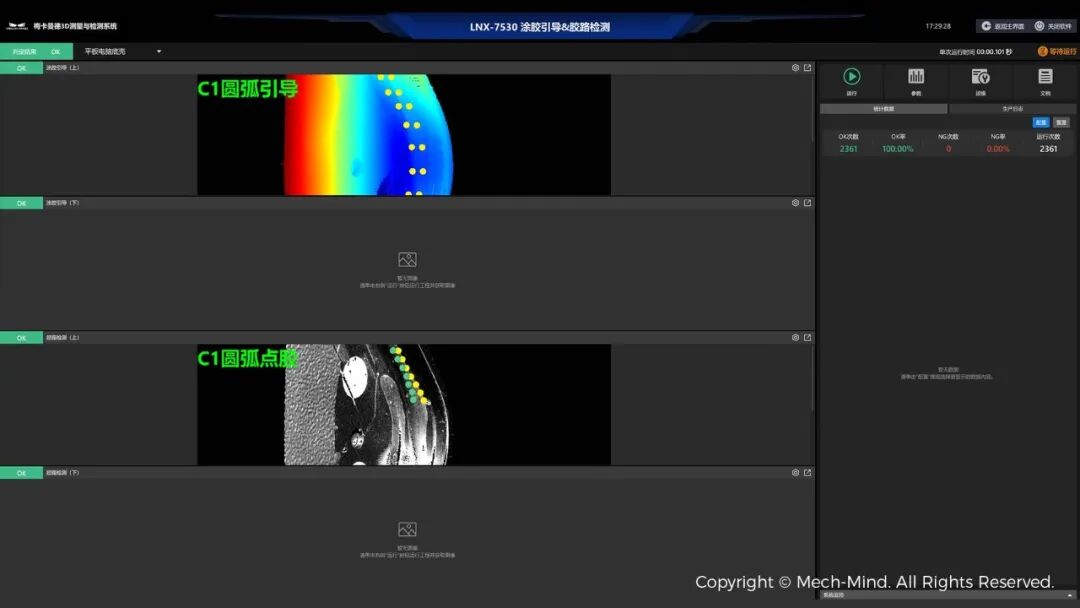Viewport: 1080px width, 608px height.
Task: Open the Parameters (参数) bar-chart icon
Action: coord(915,77)
